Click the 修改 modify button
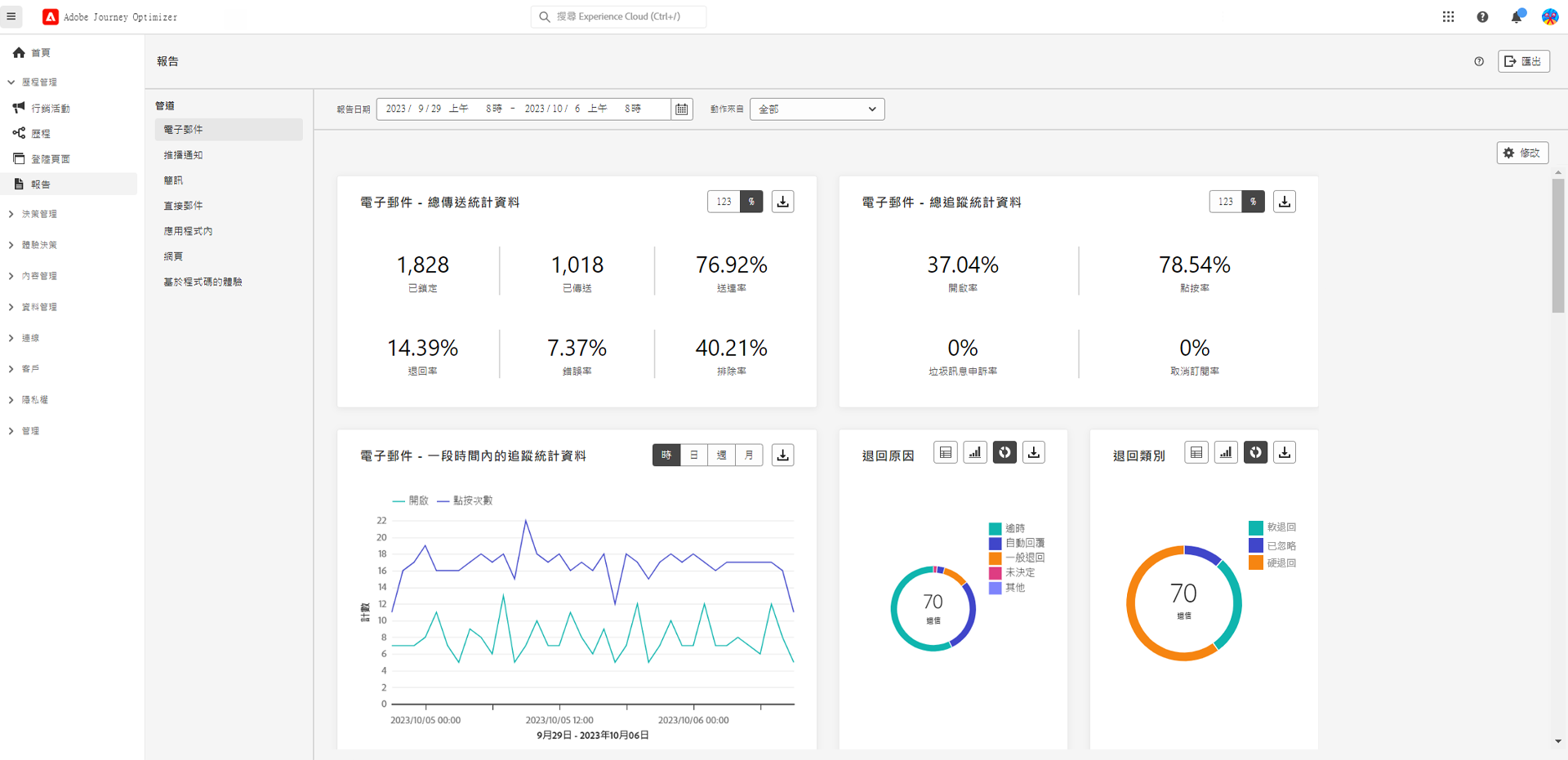This screenshot has width=1568, height=760. (x=1522, y=153)
